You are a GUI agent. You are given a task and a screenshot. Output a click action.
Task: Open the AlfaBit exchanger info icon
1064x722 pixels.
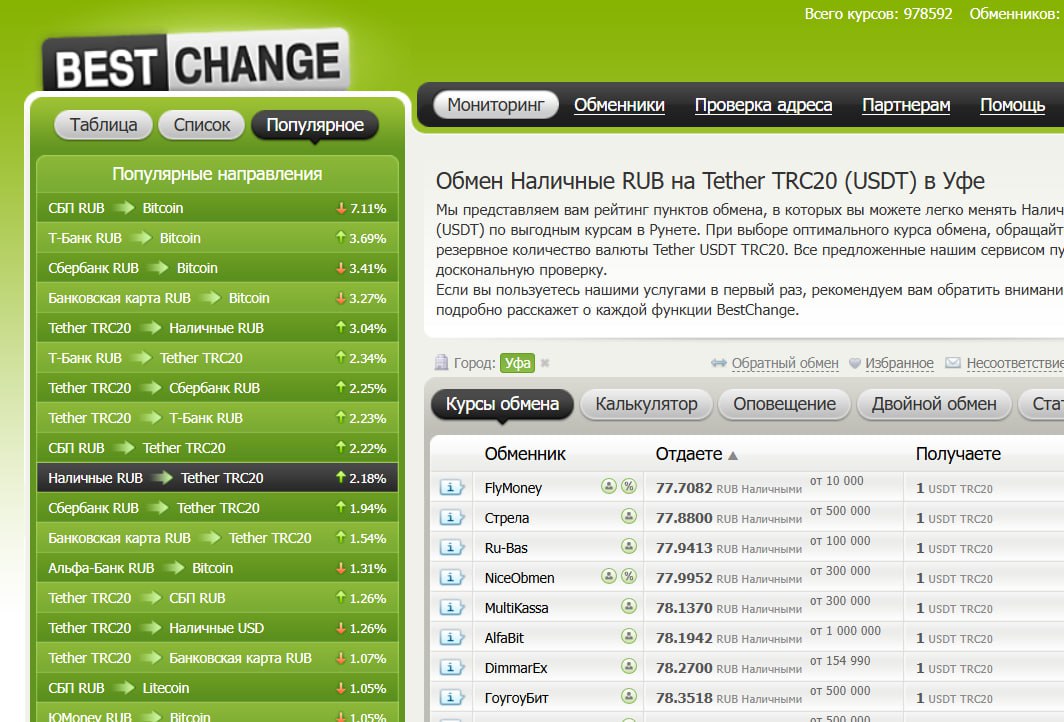451,636
